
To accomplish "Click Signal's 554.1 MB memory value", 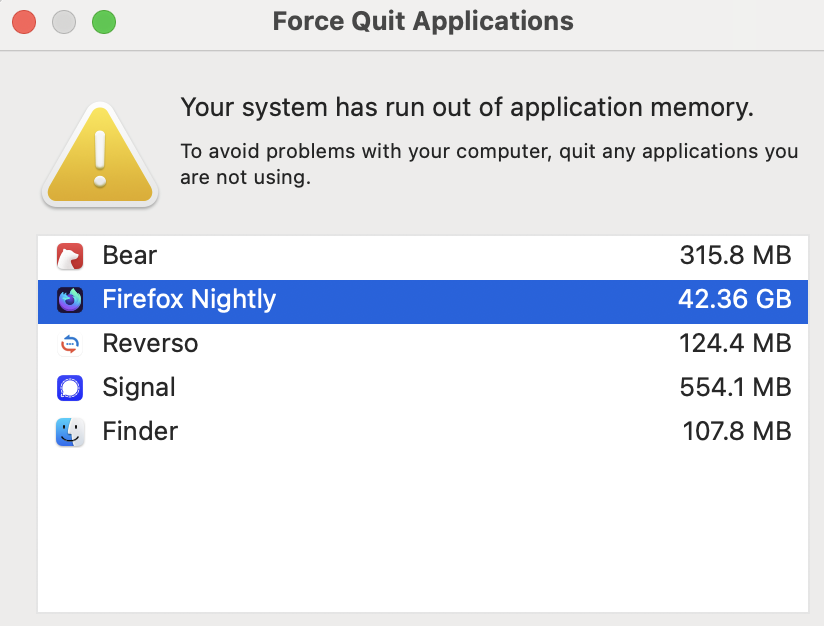I will [735, 388].
